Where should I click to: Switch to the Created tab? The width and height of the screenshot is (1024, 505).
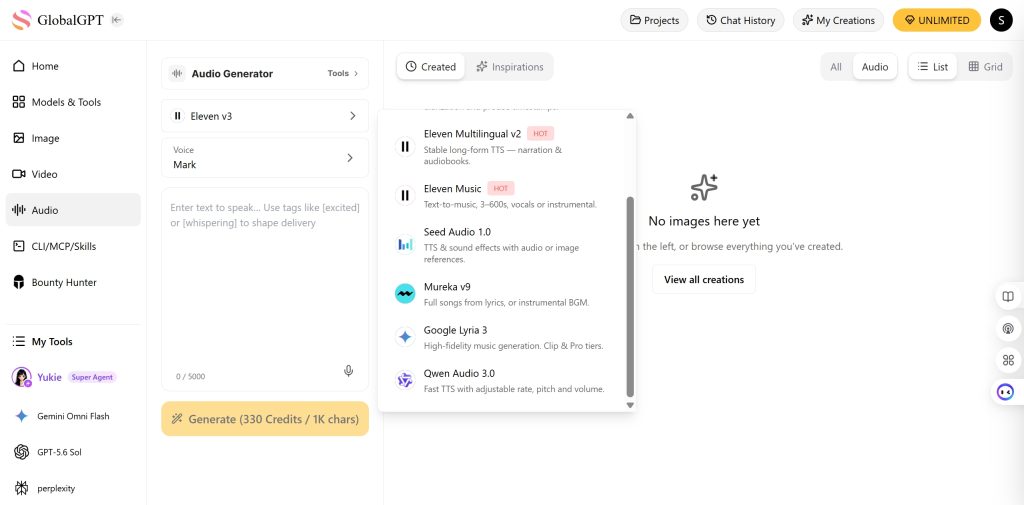point(431,67)
